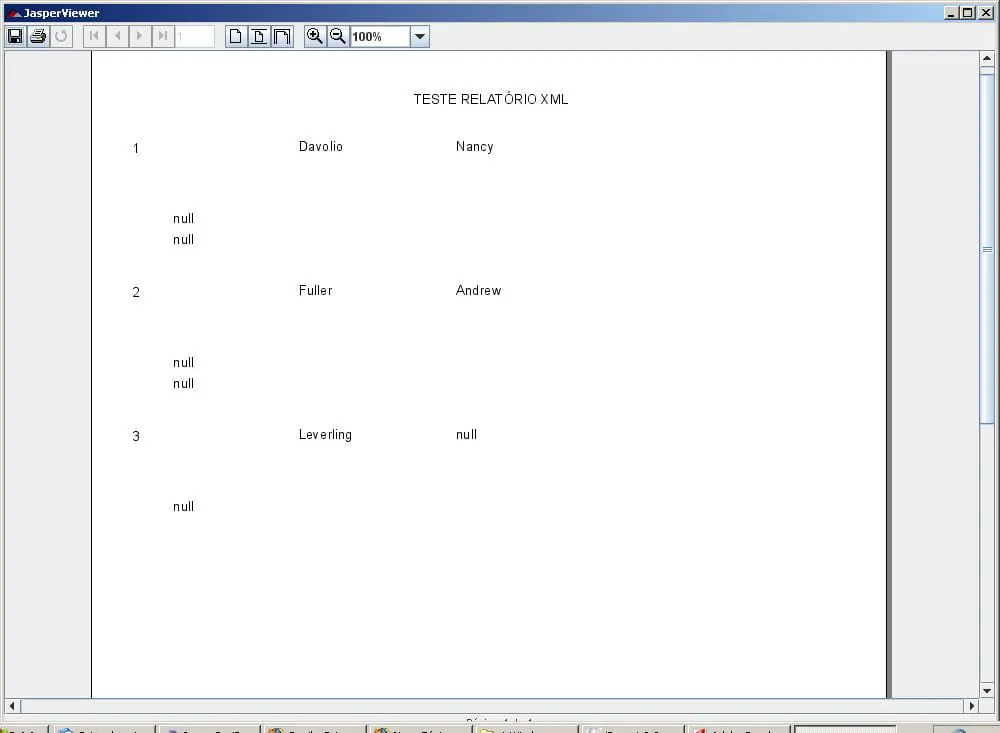1000x733 pixels.
Task: Click the name Davolio
Action: [321, 146]
